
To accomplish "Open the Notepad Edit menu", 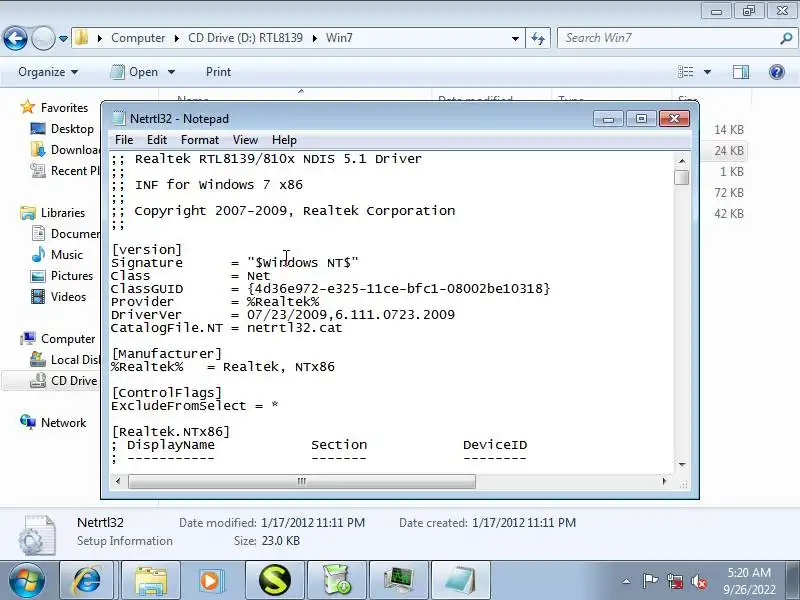I will tap(157, 140).
